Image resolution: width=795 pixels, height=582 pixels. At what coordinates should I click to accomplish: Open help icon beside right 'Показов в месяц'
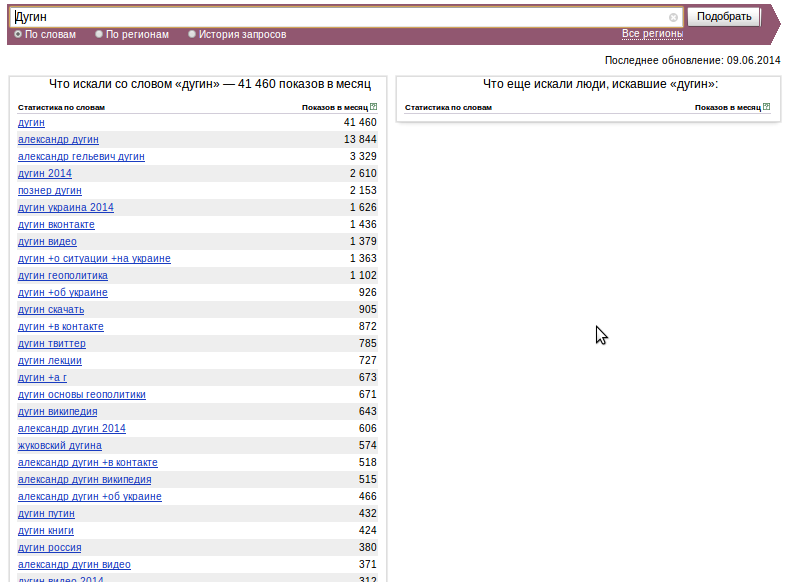click(x=767, y=106)
